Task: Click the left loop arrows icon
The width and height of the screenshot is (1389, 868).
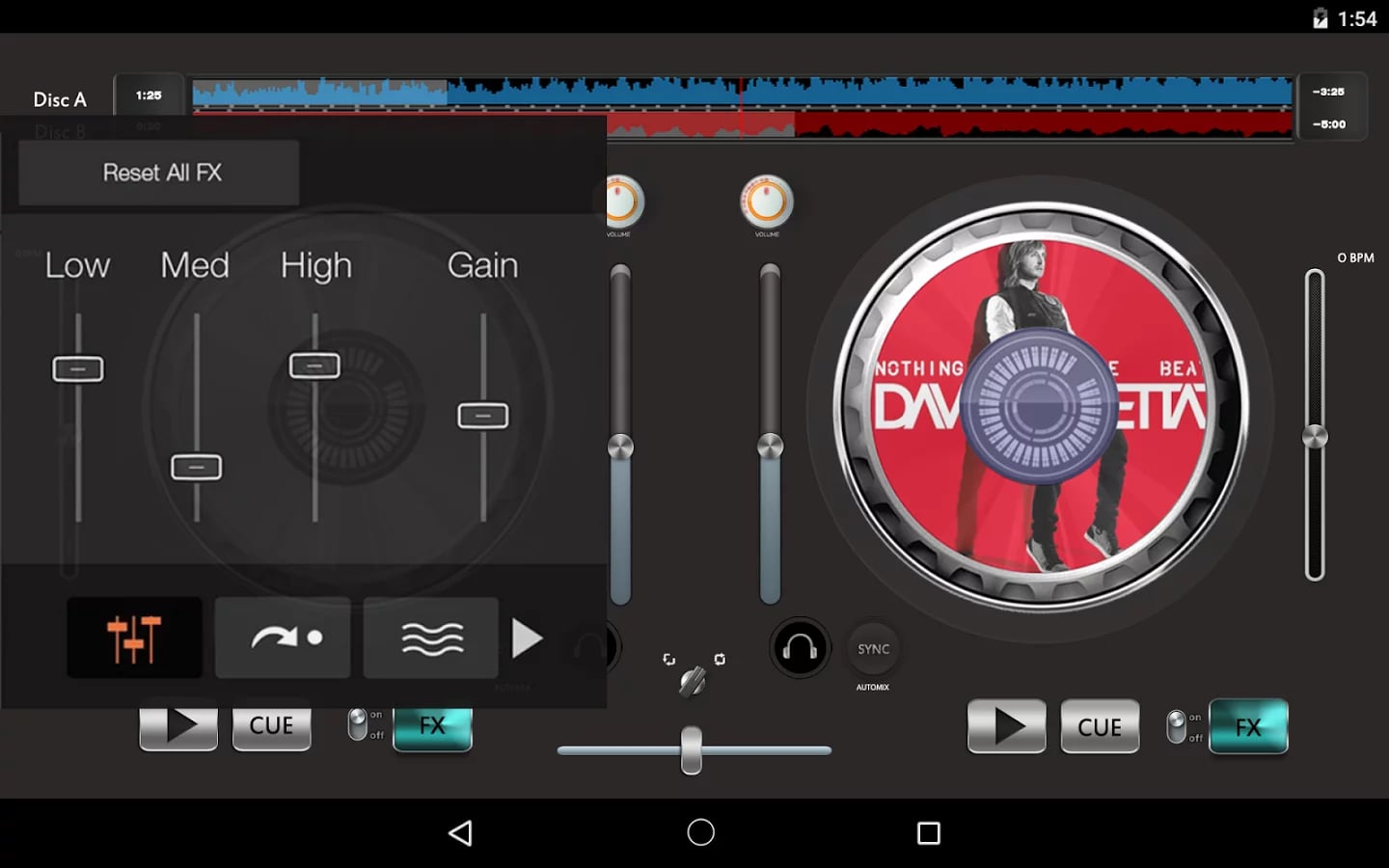Action: [x=668, y=660]
